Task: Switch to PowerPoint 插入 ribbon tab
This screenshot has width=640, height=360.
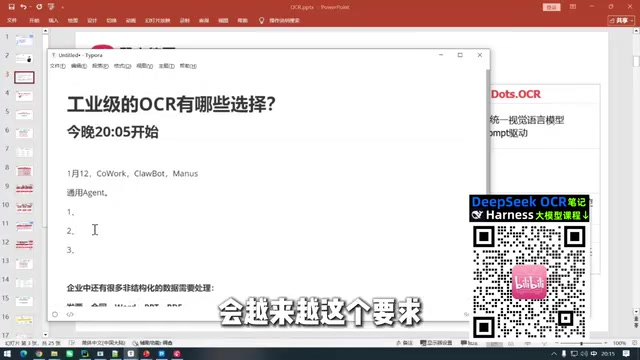Action: (53, 20)
